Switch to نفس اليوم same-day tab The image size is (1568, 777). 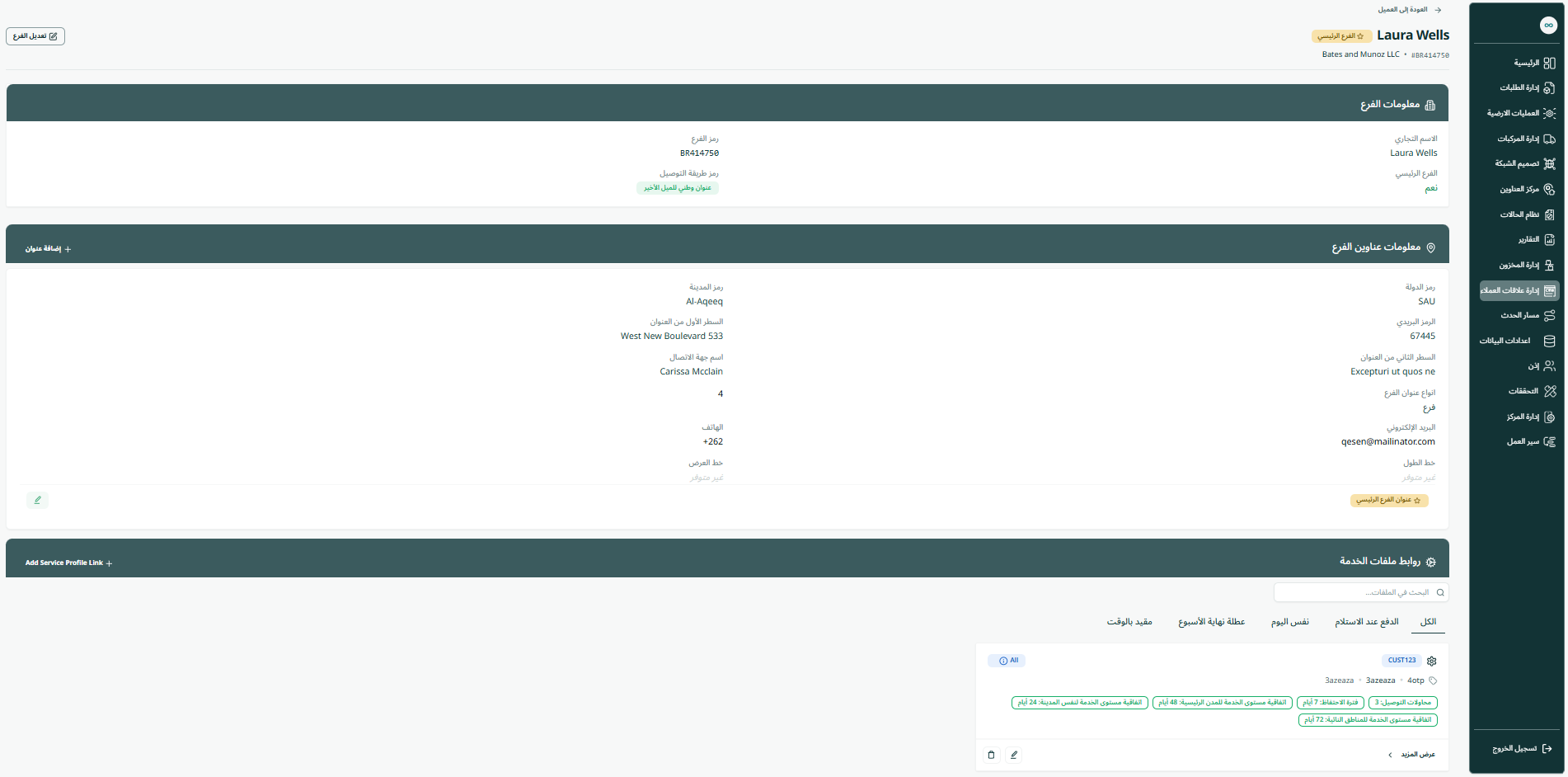tap(1290, 622)
